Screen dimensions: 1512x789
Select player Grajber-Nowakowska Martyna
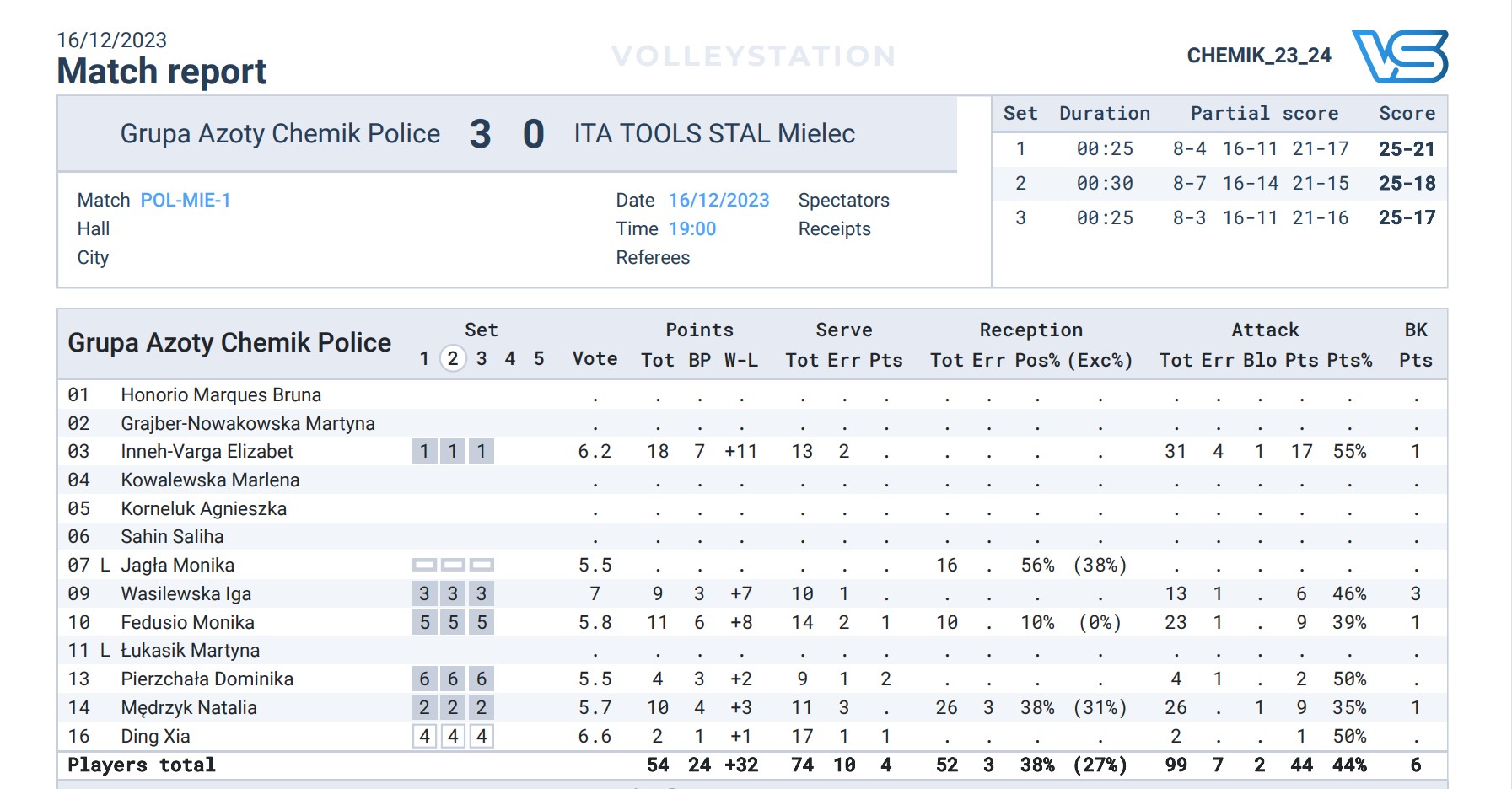click(x=248, y=424)
